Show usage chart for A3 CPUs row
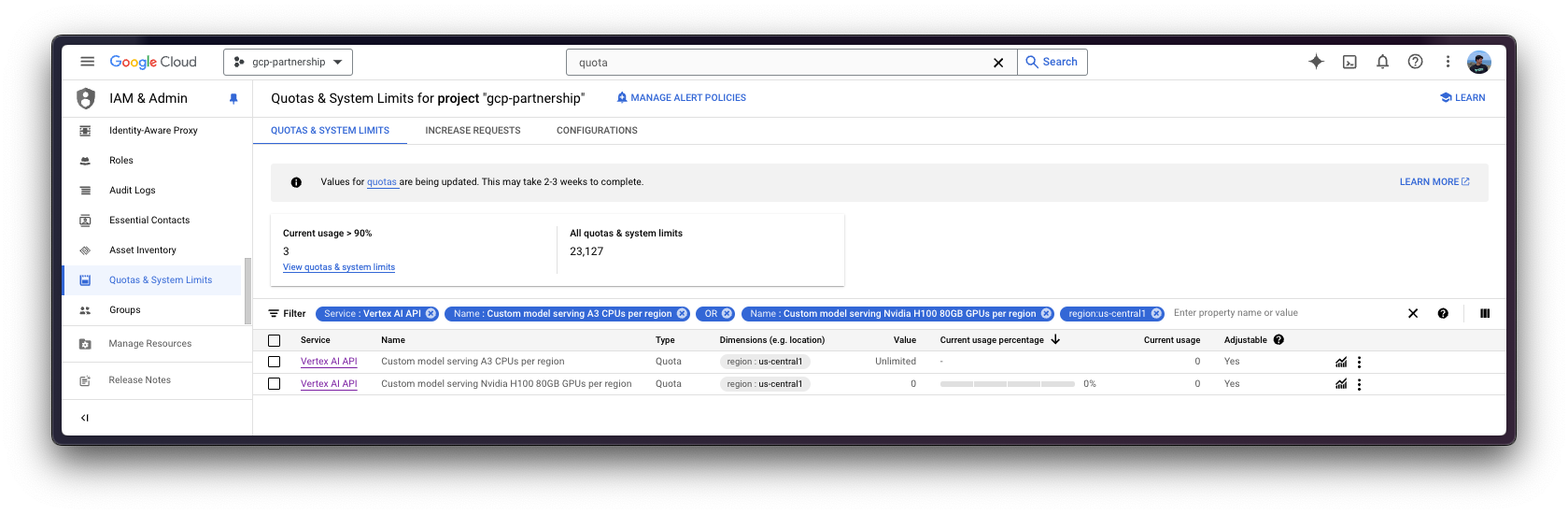The width and height of the screenshot is (1568, 514). pyautogui.click(x=1341, y=362)
